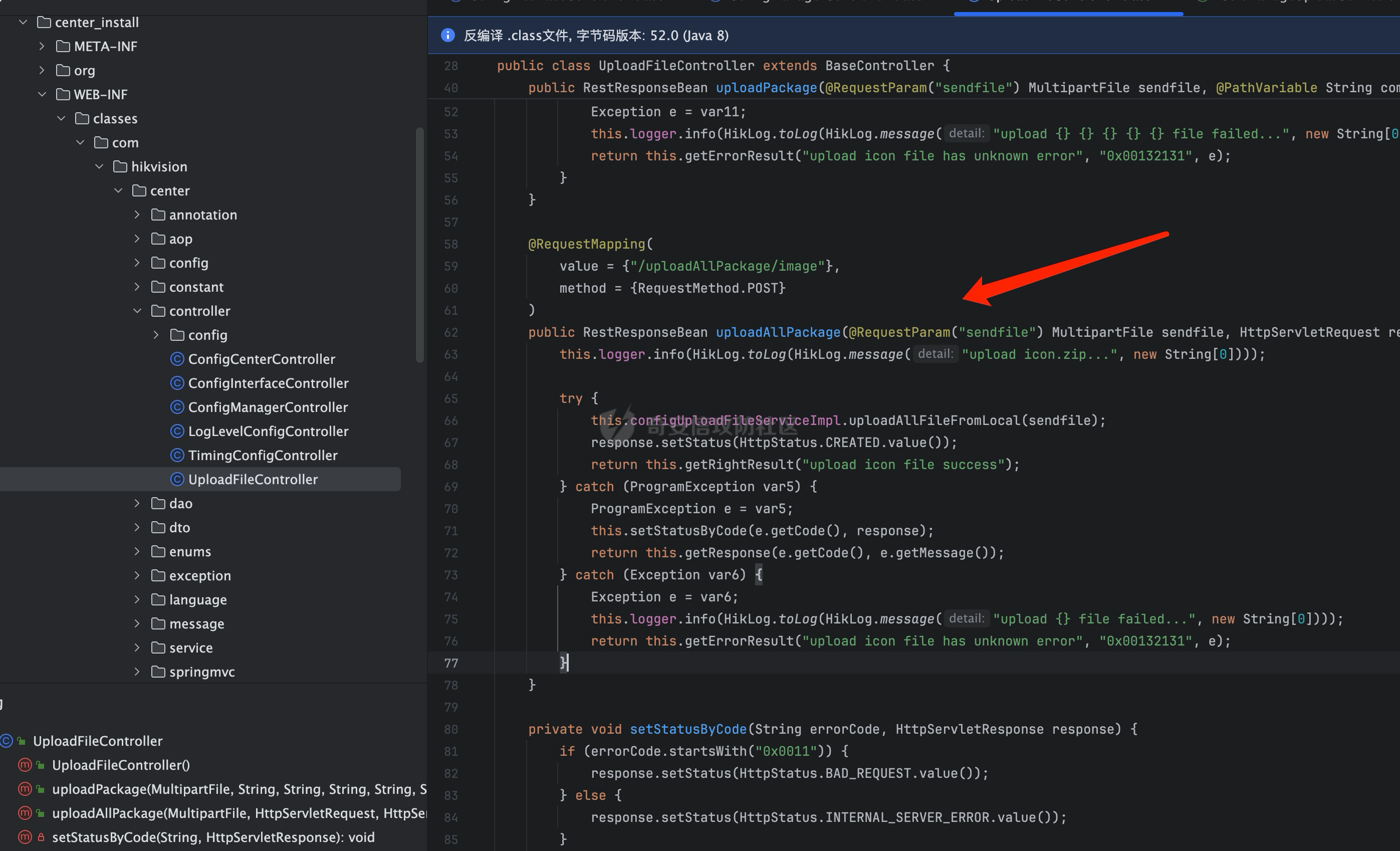Click method icon for uploadAllPackage in structure

pyautogui.click(x=25, y=813)
